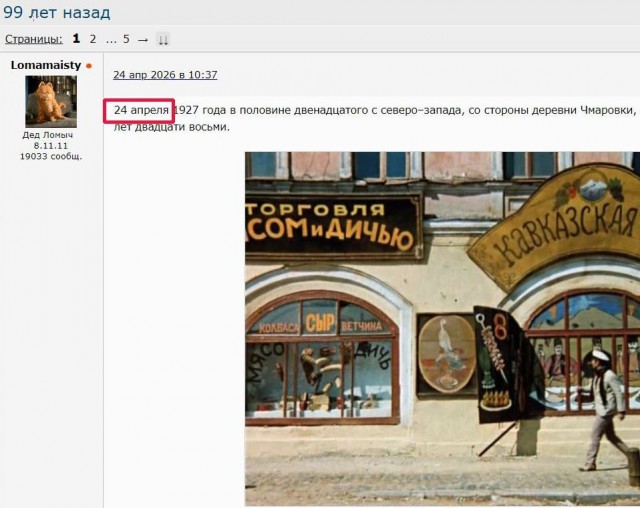Jump to page 5 of thread
Screen dimensions: 640x508
[x=126, y=39]
